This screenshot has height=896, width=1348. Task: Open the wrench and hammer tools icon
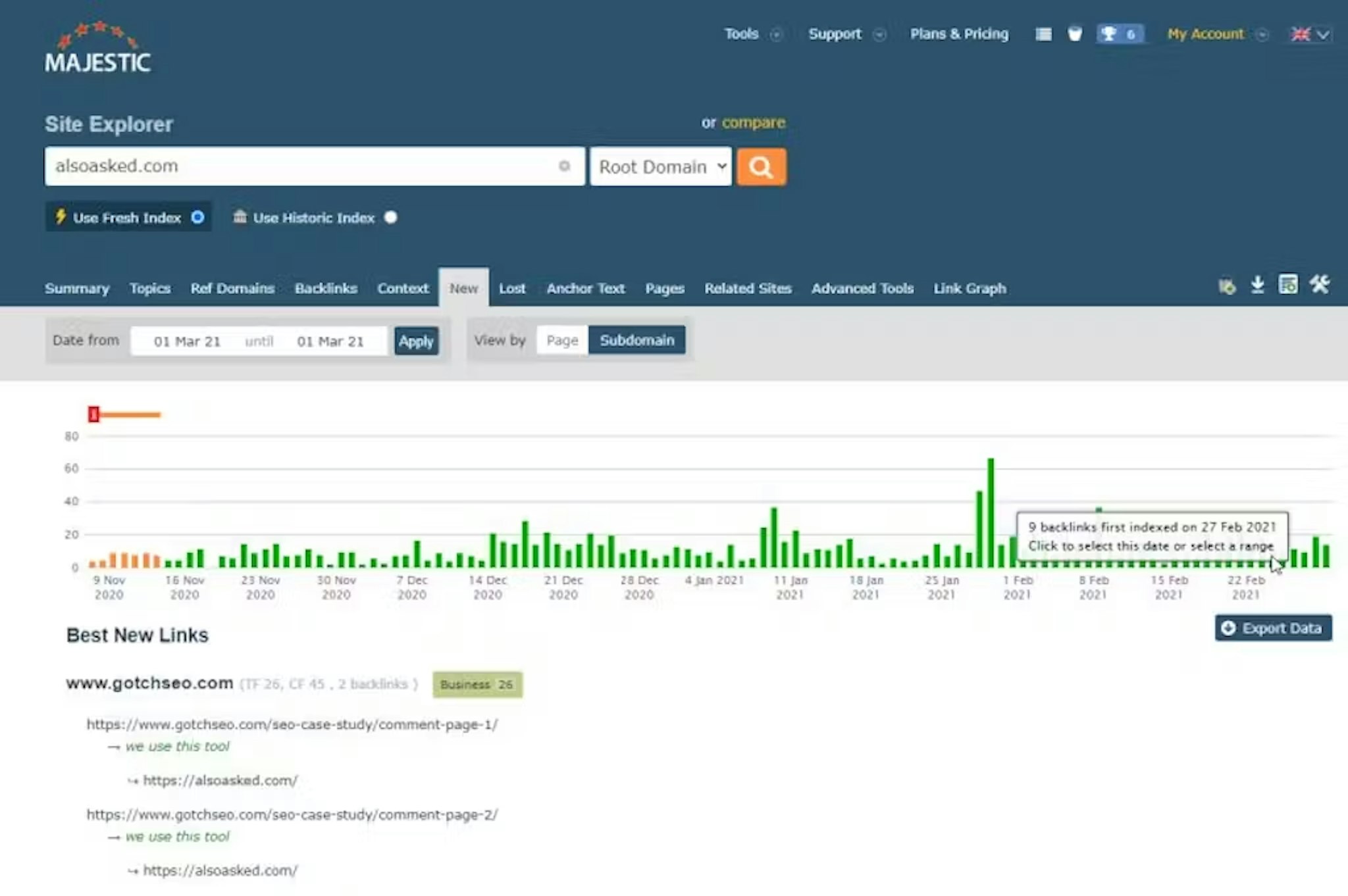(1319, 286)
